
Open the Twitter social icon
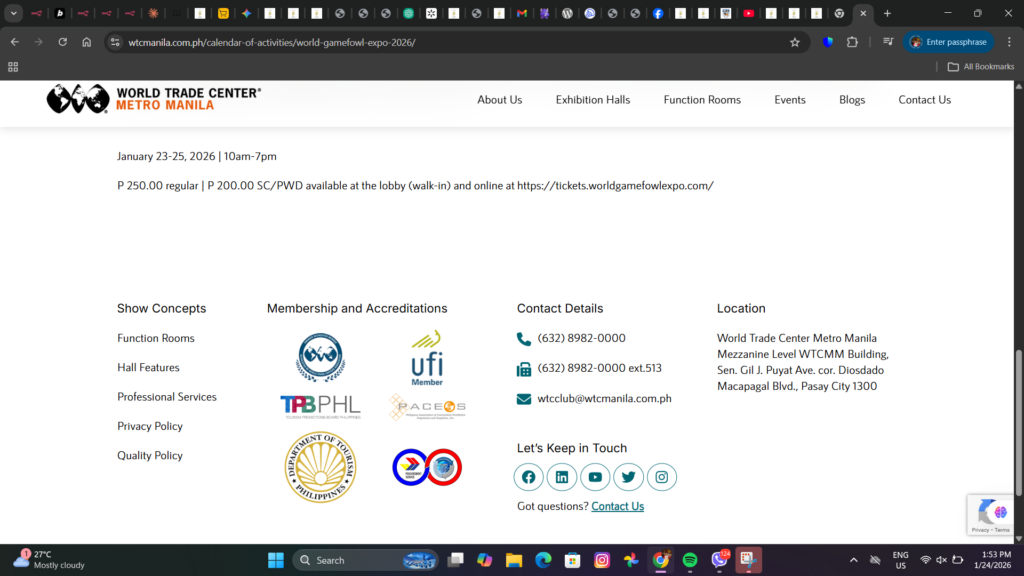628,477
